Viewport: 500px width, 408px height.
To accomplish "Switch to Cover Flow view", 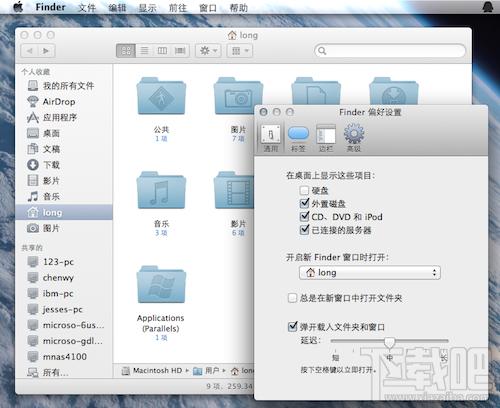I will point(180,51).
